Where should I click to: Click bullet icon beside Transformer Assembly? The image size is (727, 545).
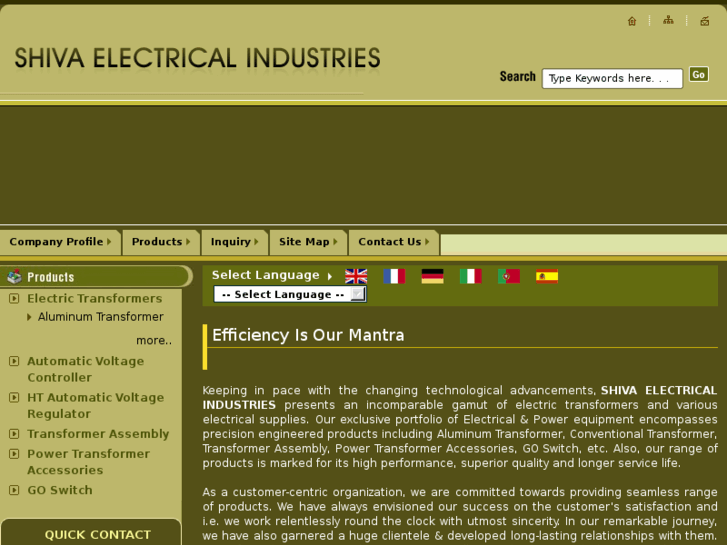[x=14, y=434]
